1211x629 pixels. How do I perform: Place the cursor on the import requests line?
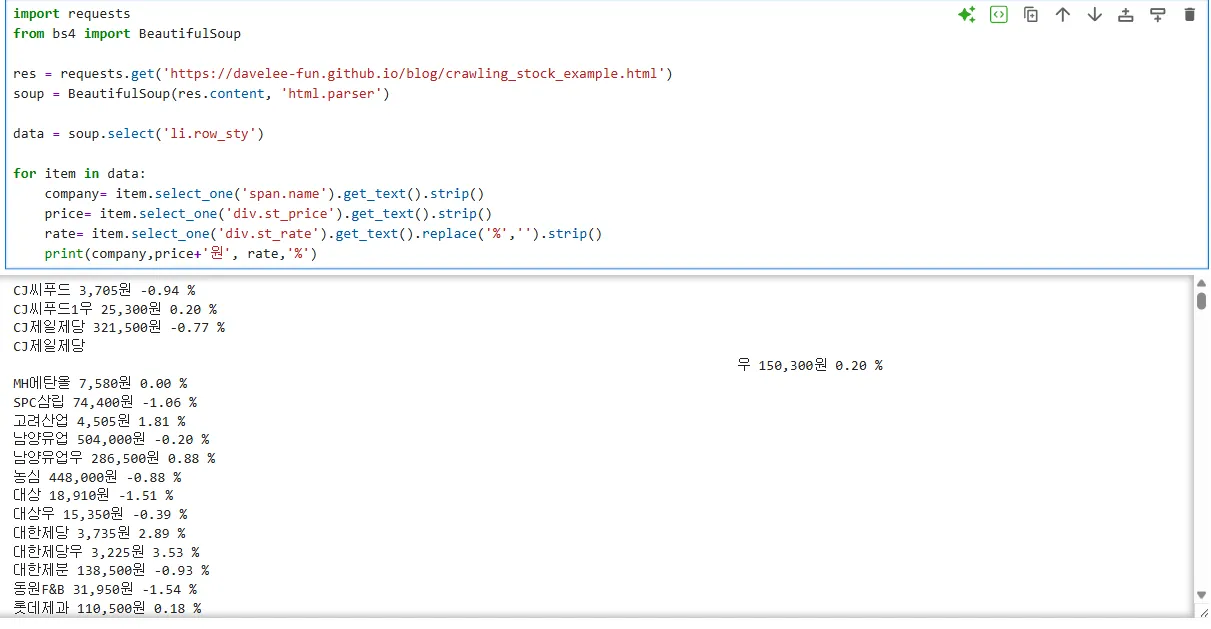click(x=70, y=13)
